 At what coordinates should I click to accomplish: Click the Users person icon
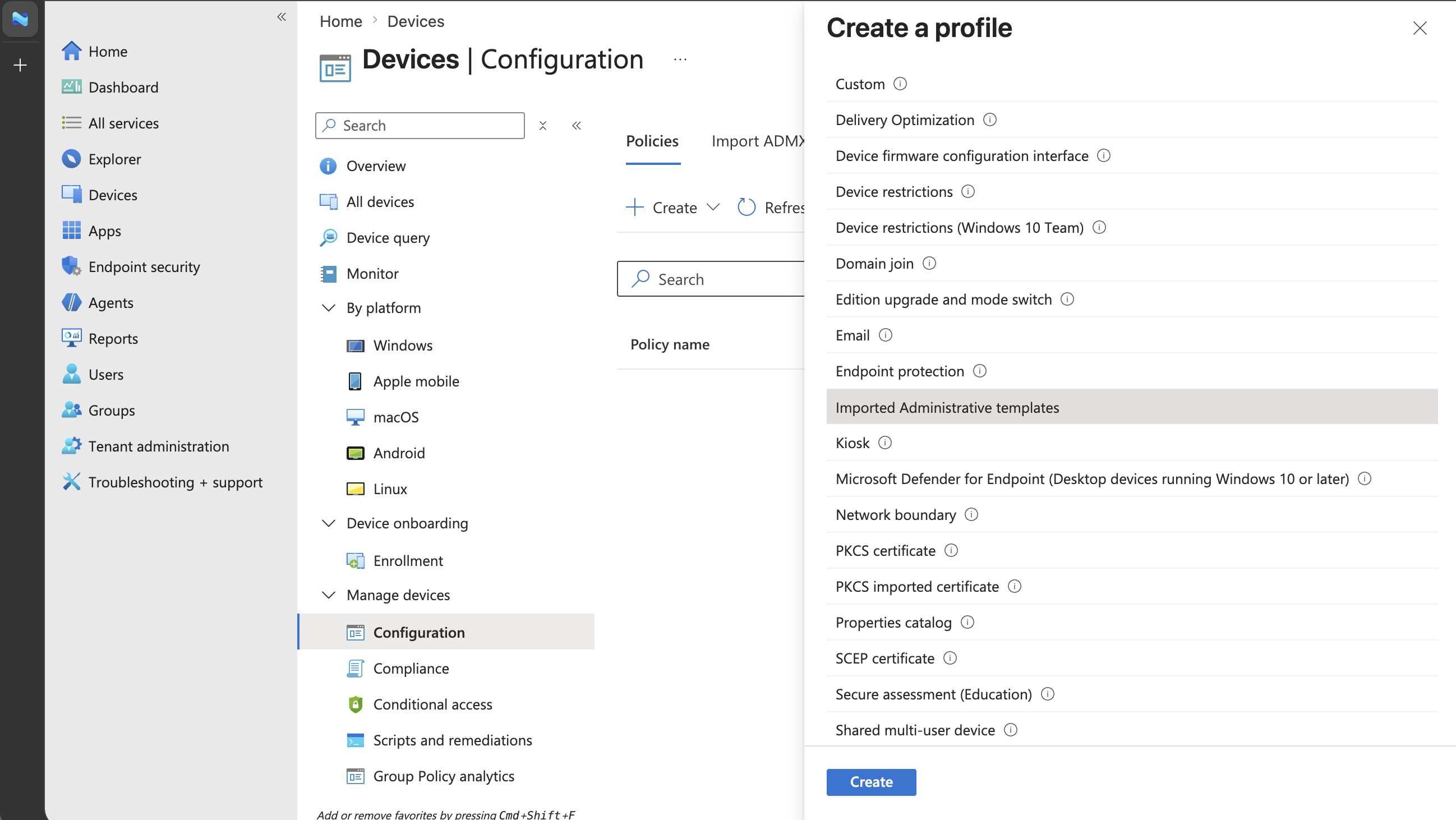click(71, 374)
